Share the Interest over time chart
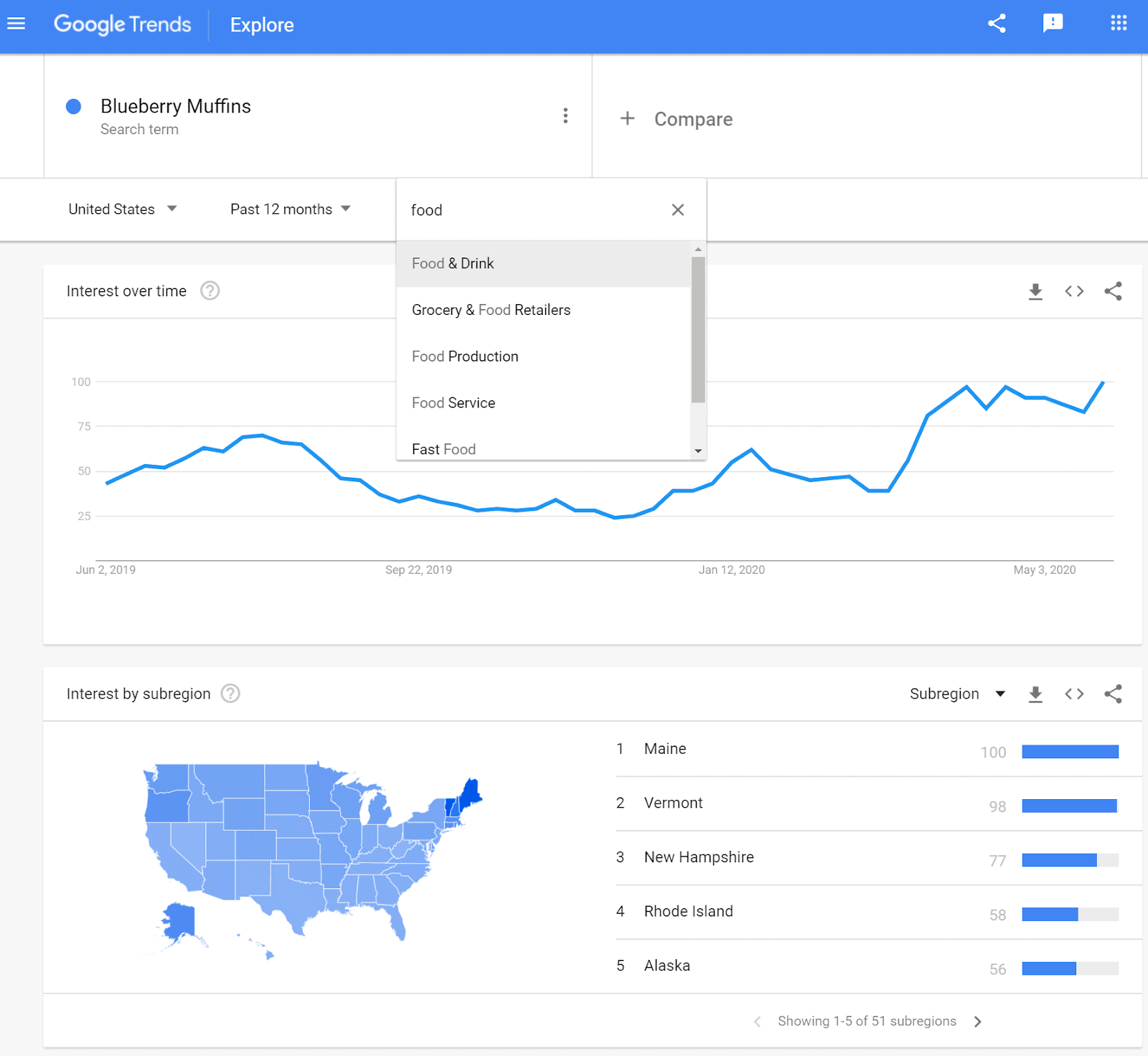This screenshot has height=1056, width=1148. pos(1113,291)
